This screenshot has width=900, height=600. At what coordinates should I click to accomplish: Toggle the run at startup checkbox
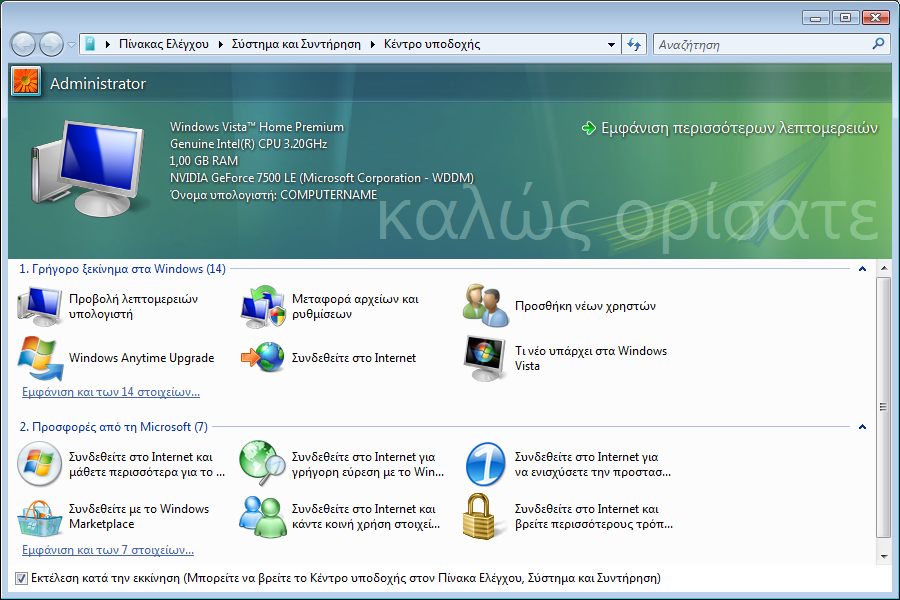click(x=21, y=578)
